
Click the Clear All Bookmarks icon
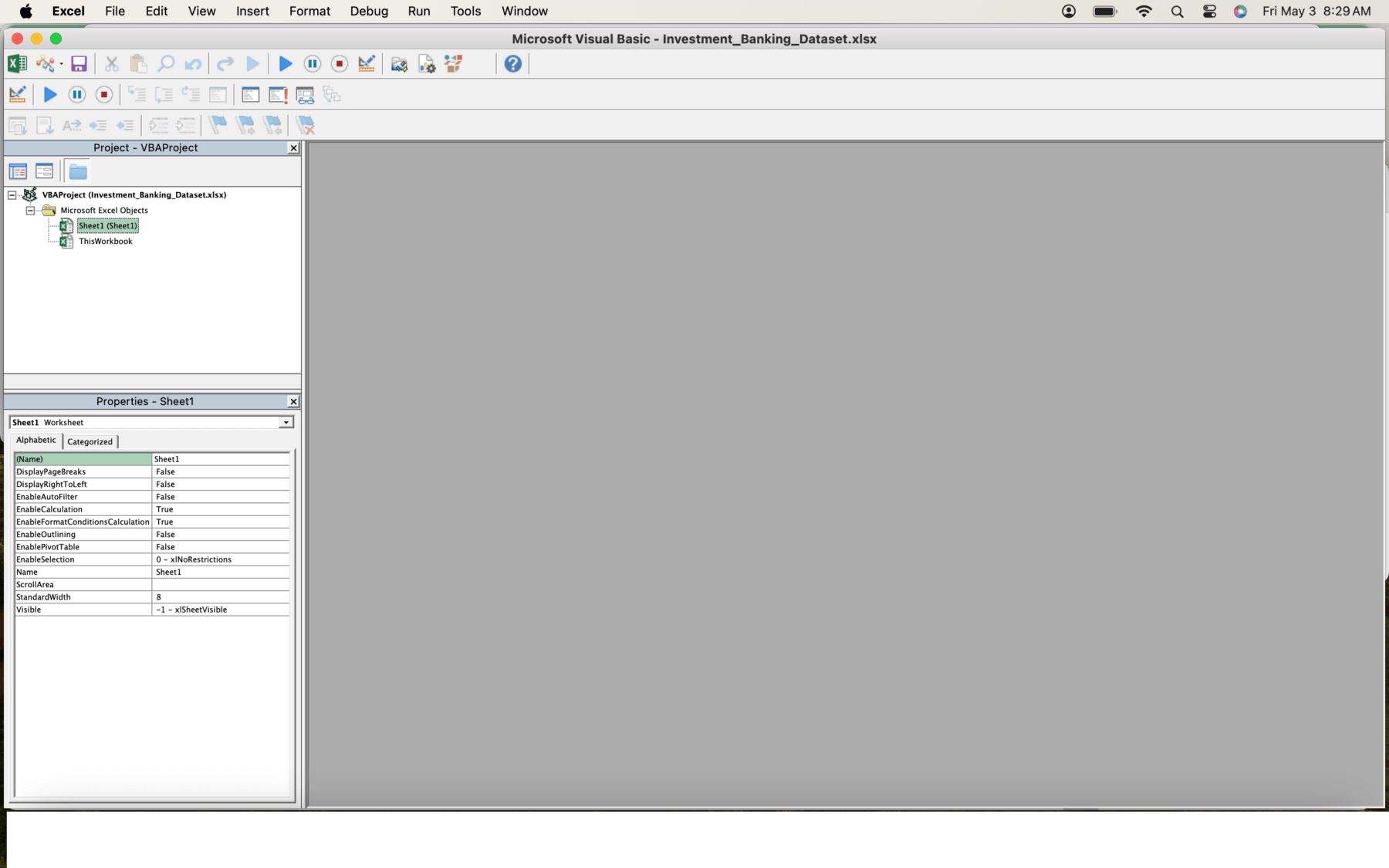[x=306, y=125]
